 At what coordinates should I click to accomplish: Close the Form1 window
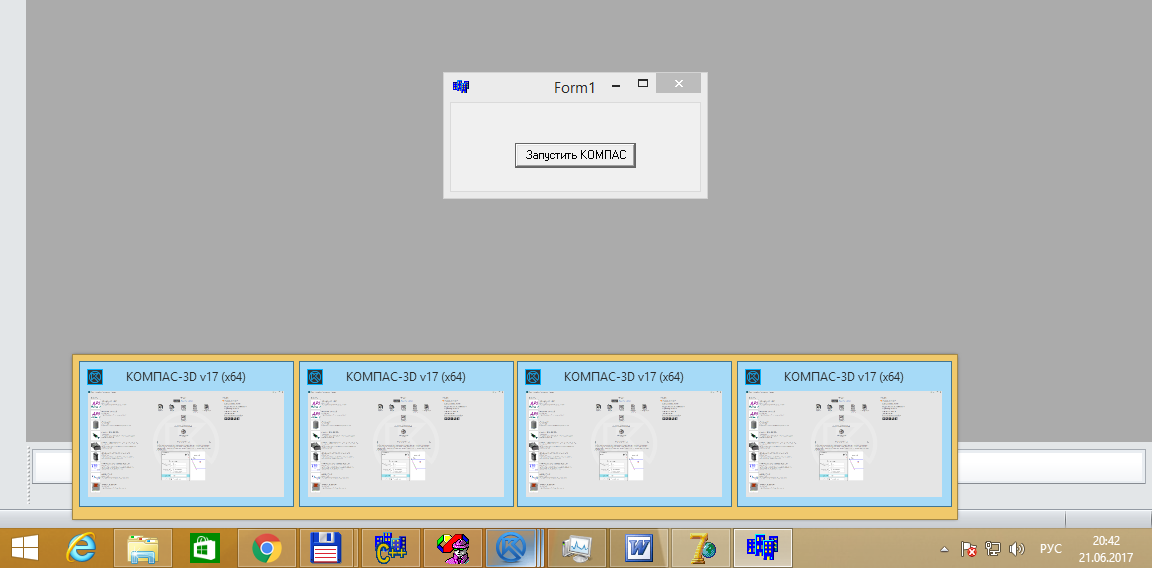pyautogui.click(x=678, y=83)
